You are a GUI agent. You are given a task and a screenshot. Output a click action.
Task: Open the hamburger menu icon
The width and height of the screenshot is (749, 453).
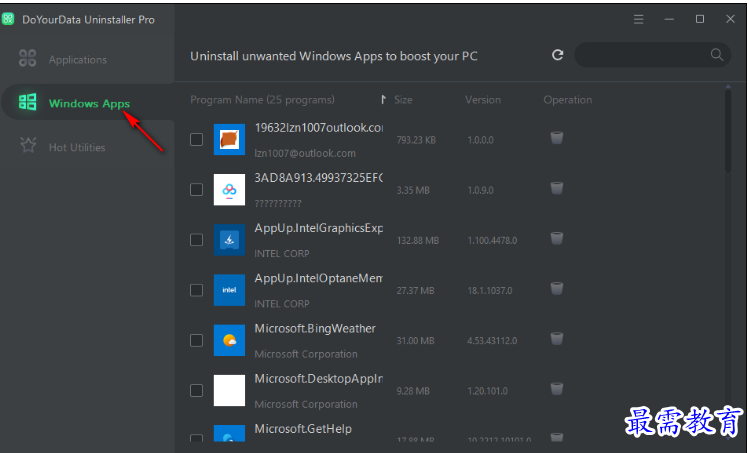(x=639, y=19)
